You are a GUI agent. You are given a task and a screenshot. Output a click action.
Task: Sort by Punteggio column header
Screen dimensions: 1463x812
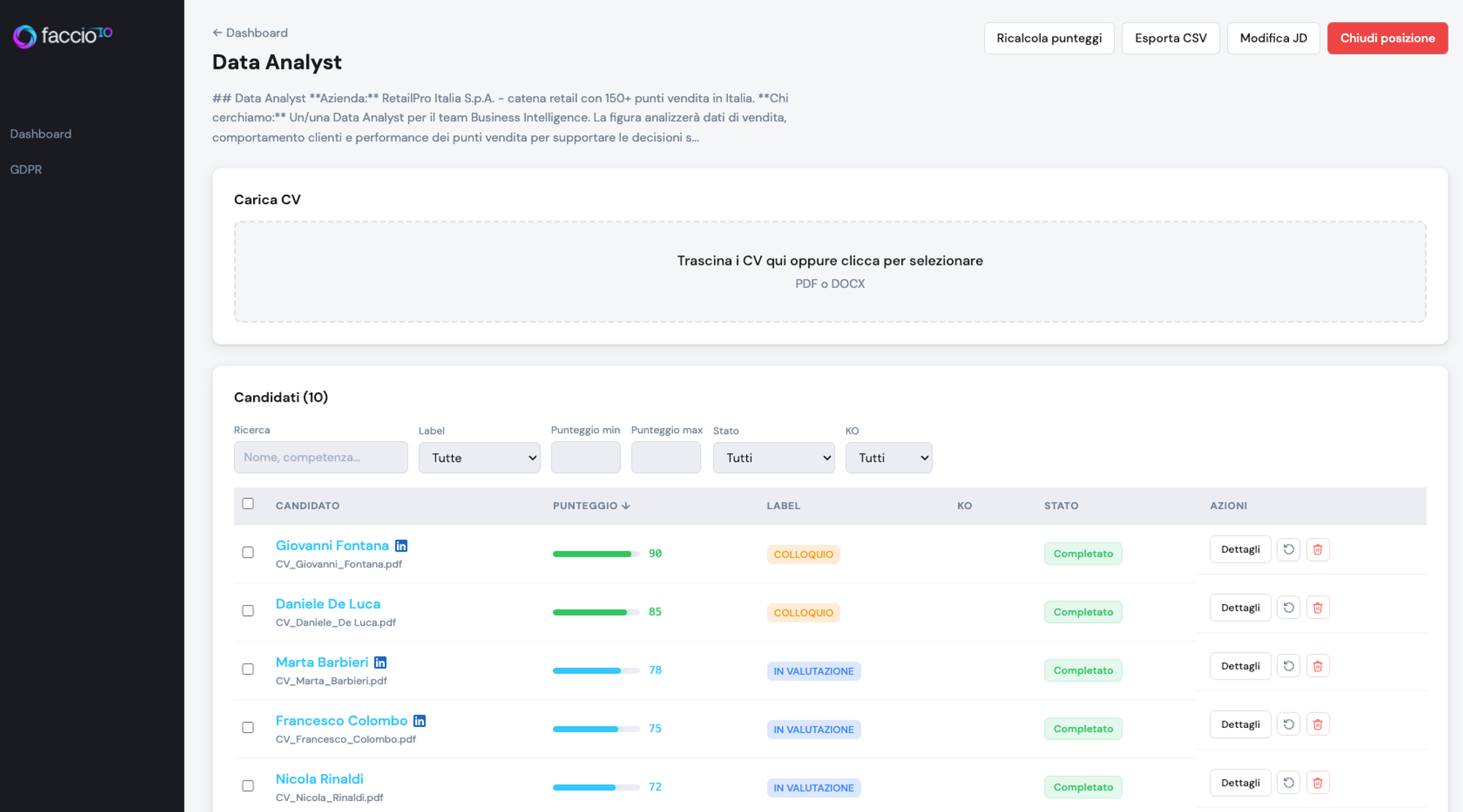click(x=591, y=506)
